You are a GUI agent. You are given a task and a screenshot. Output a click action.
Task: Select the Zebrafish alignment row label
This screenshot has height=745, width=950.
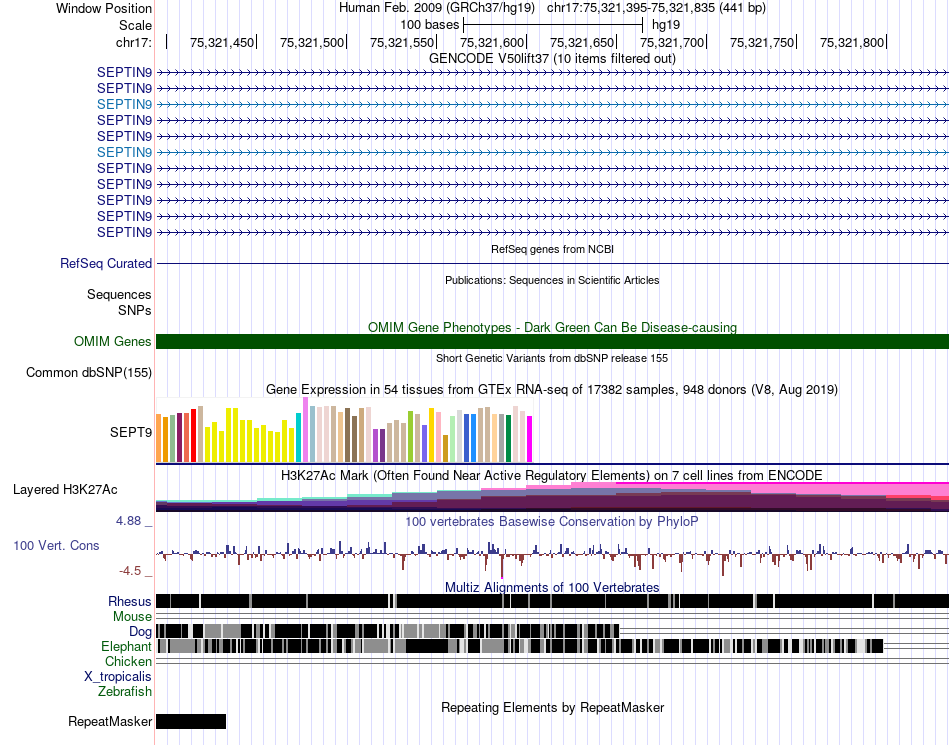[x=125, y=691]
